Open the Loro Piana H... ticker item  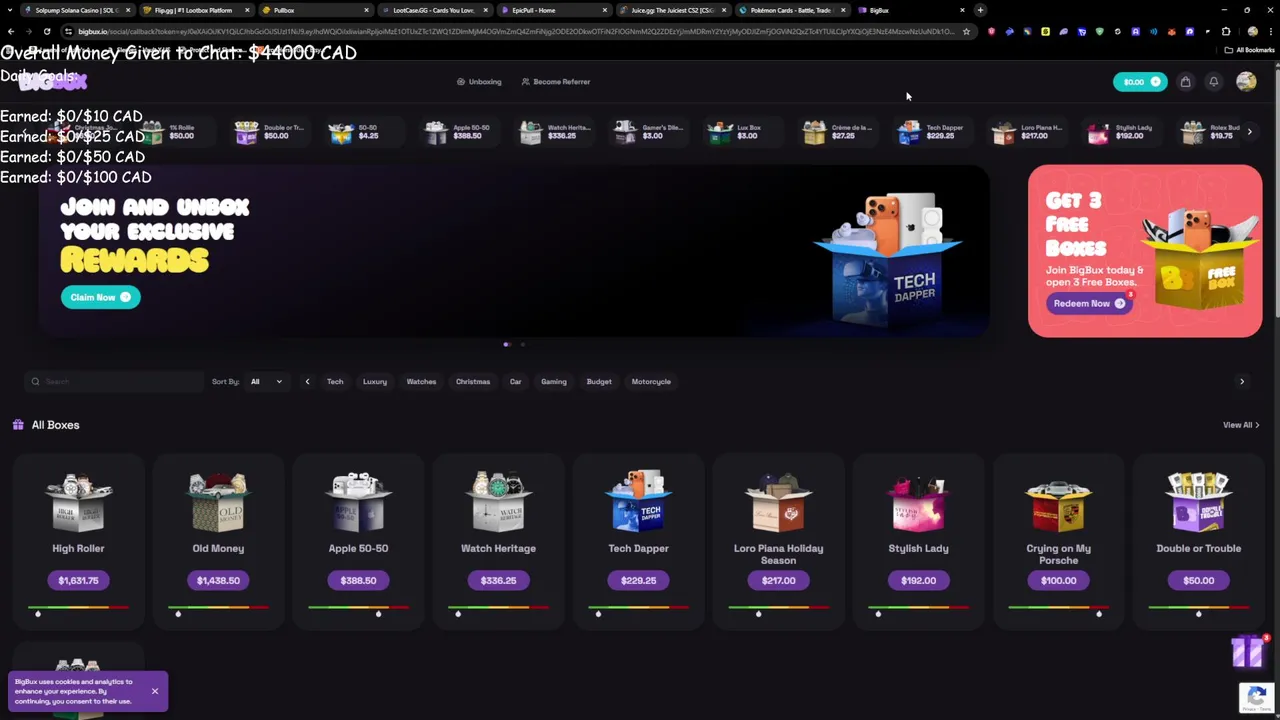[x=1026, y=132]
